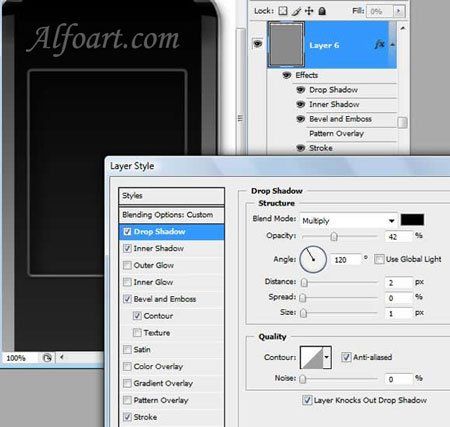450x427 pixels.
Task: Enable the Satin checkbox
Action: tap(127, 350)
